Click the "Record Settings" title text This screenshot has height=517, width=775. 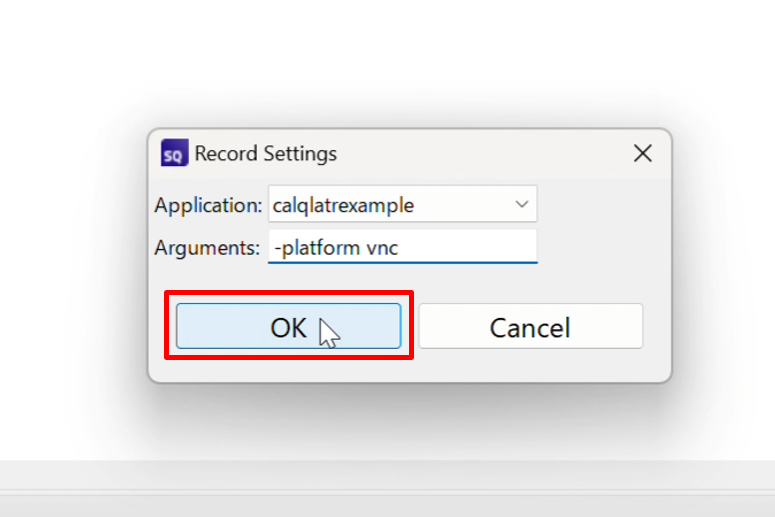[265, 154]
